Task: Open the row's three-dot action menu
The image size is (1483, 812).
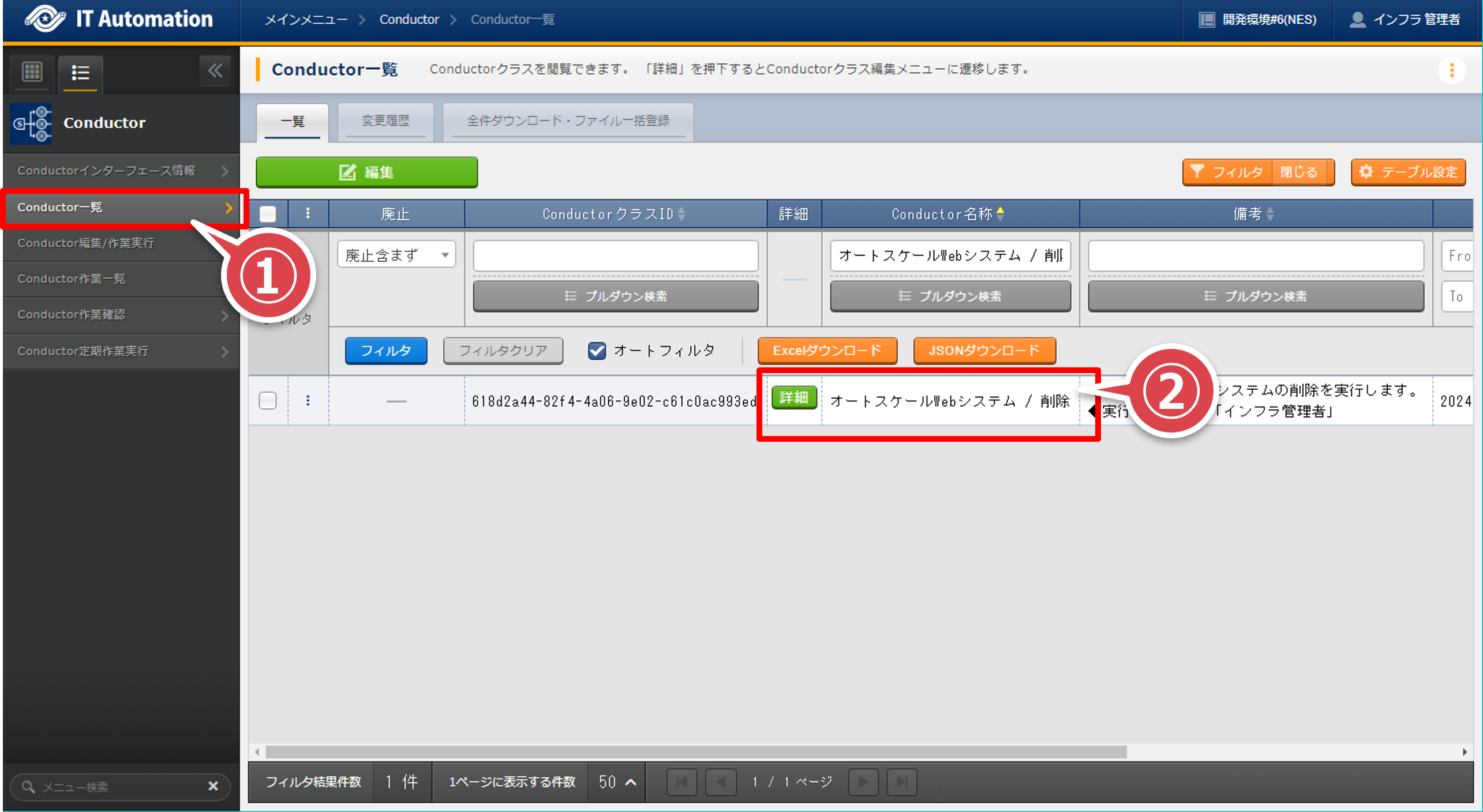Action: click(x=308, y=400)
